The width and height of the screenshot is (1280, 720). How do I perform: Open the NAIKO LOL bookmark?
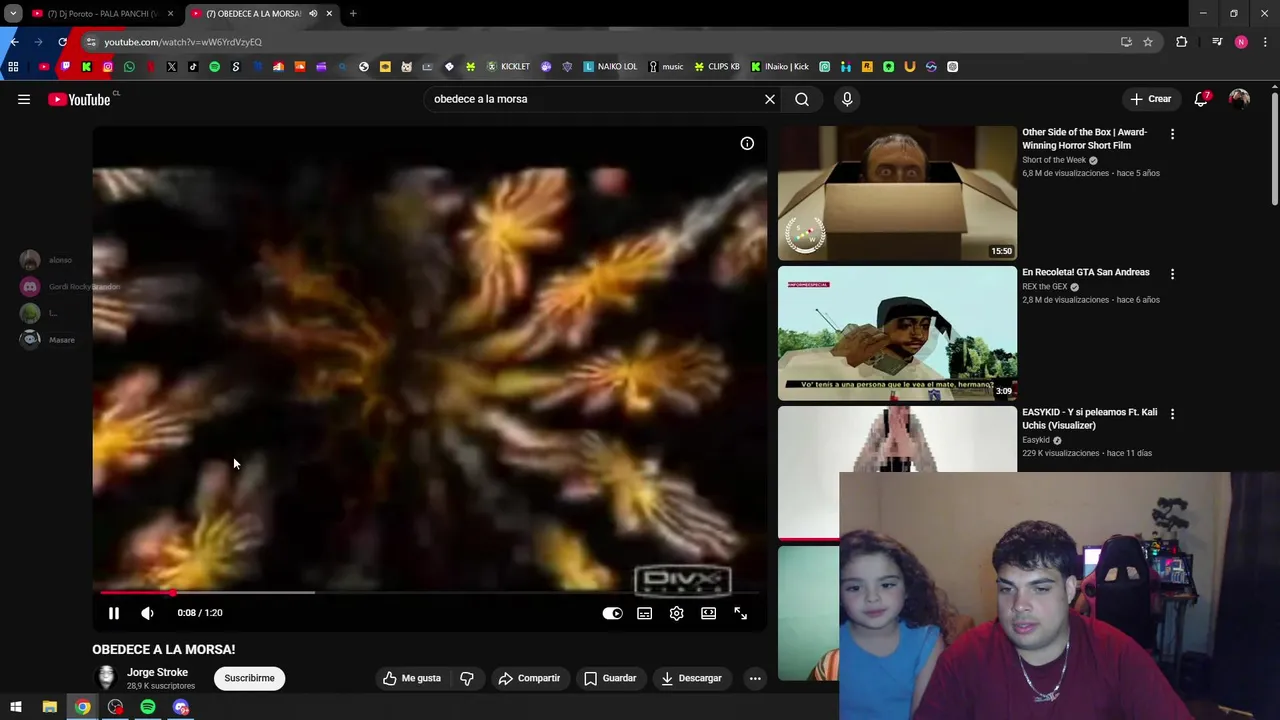click(x=610, y=67)
